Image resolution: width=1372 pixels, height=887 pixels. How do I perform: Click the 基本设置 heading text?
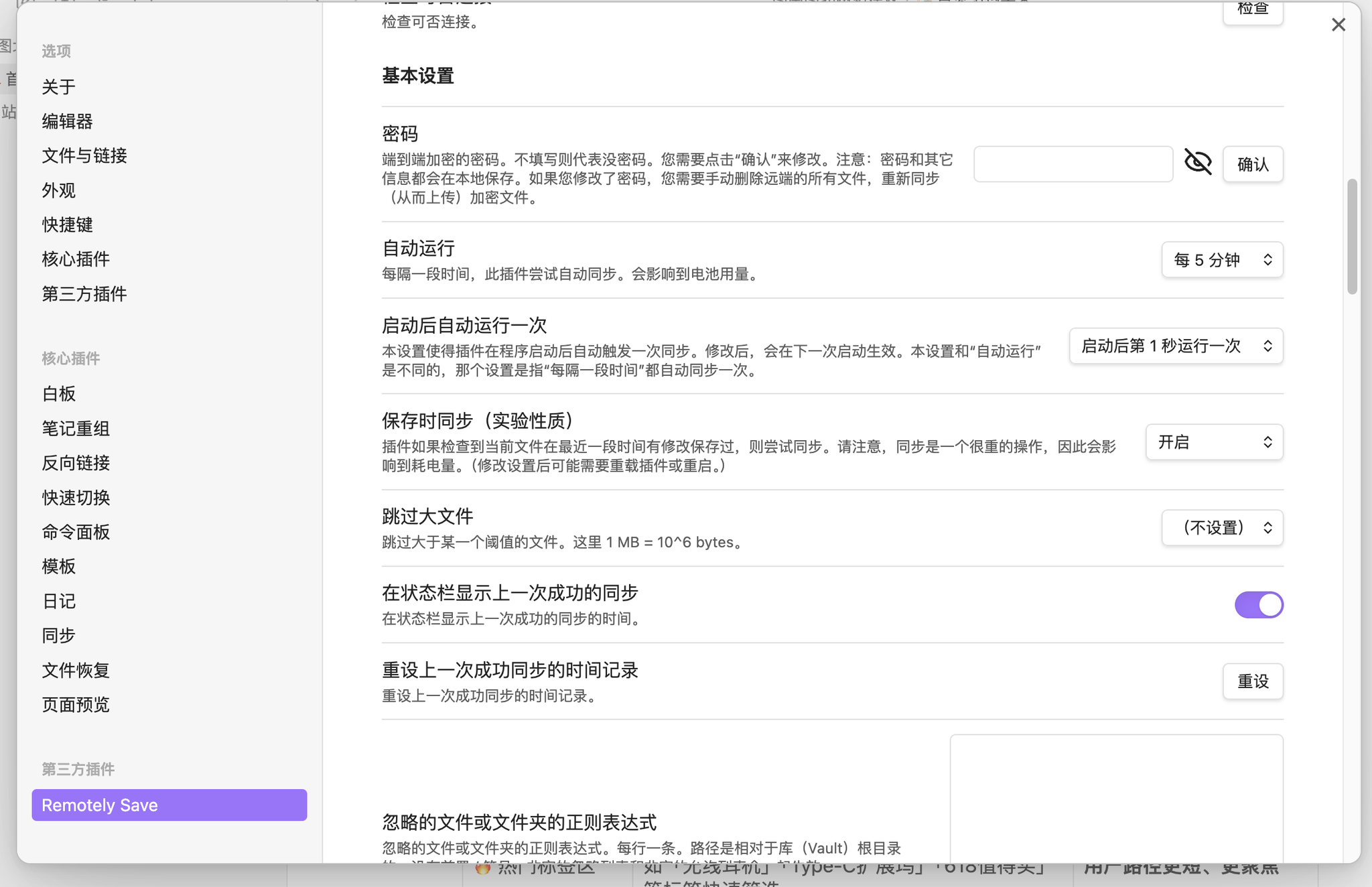click(x=418, y=76)
